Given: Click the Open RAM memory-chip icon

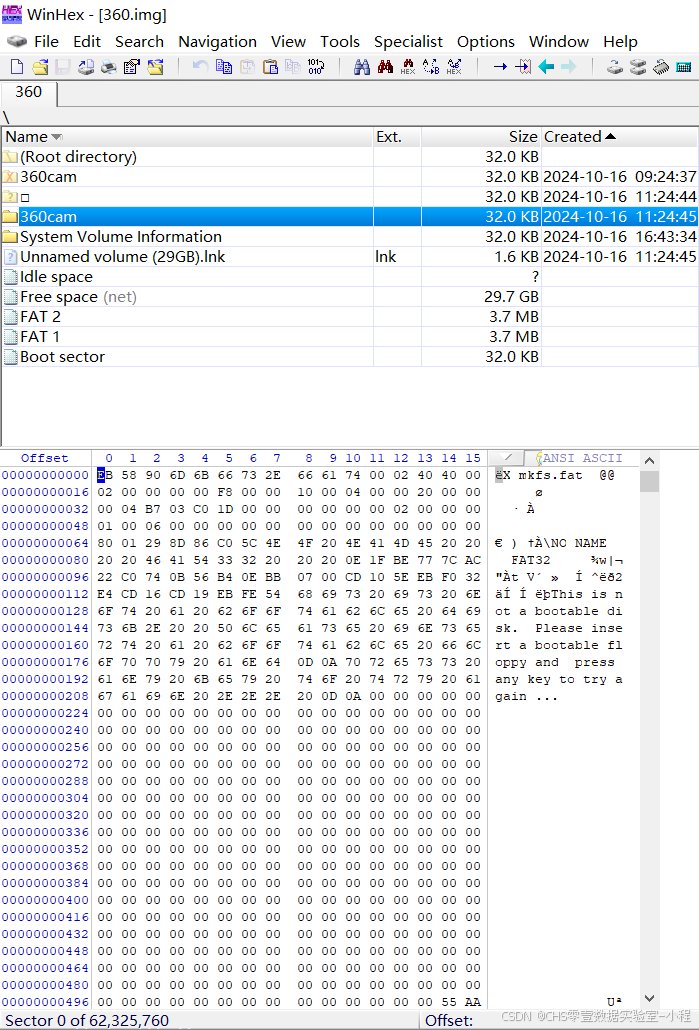Looking at the screenshot, I should [x=661, y=66].
